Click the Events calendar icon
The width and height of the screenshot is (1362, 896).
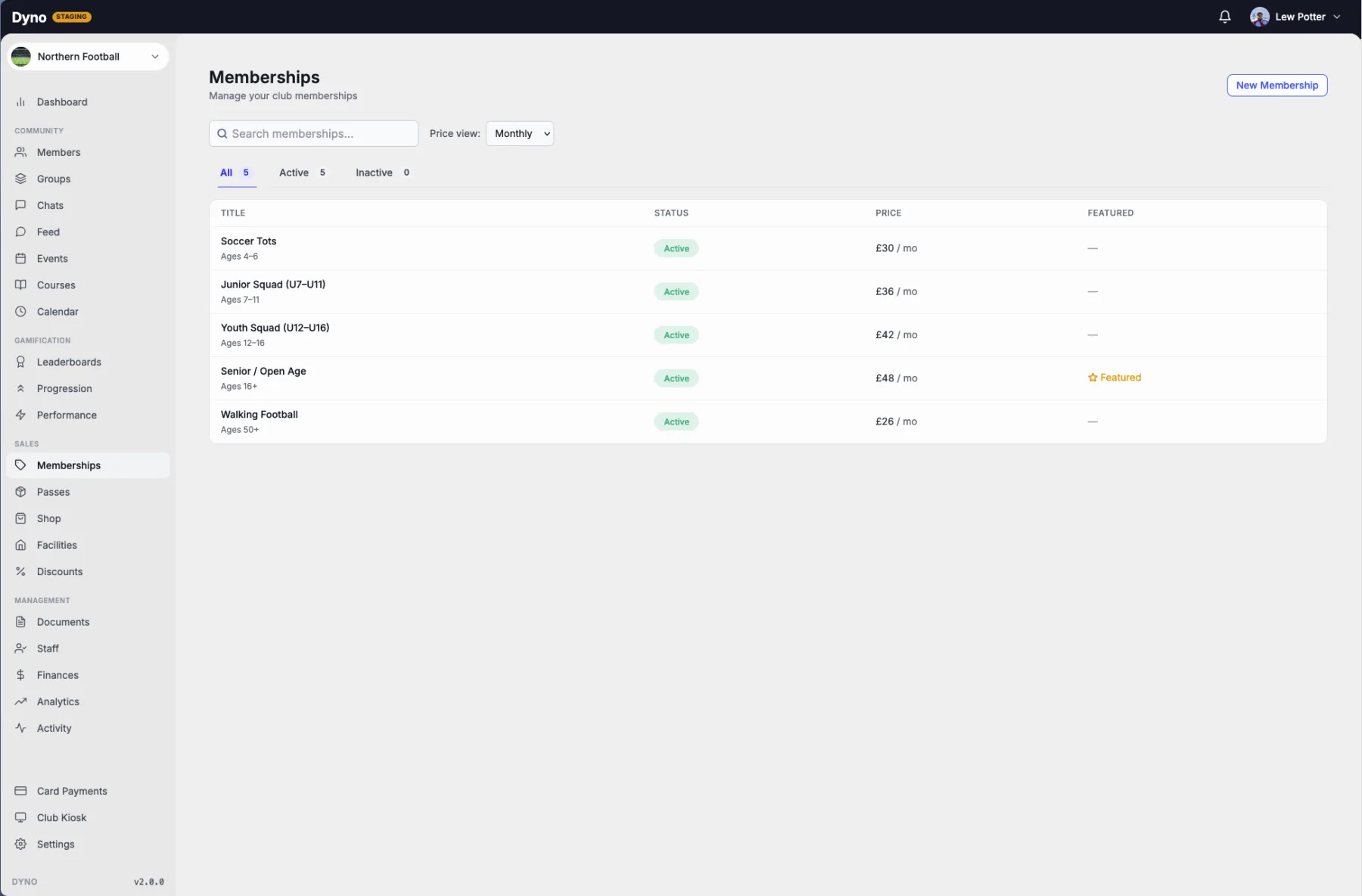[20, 258]
